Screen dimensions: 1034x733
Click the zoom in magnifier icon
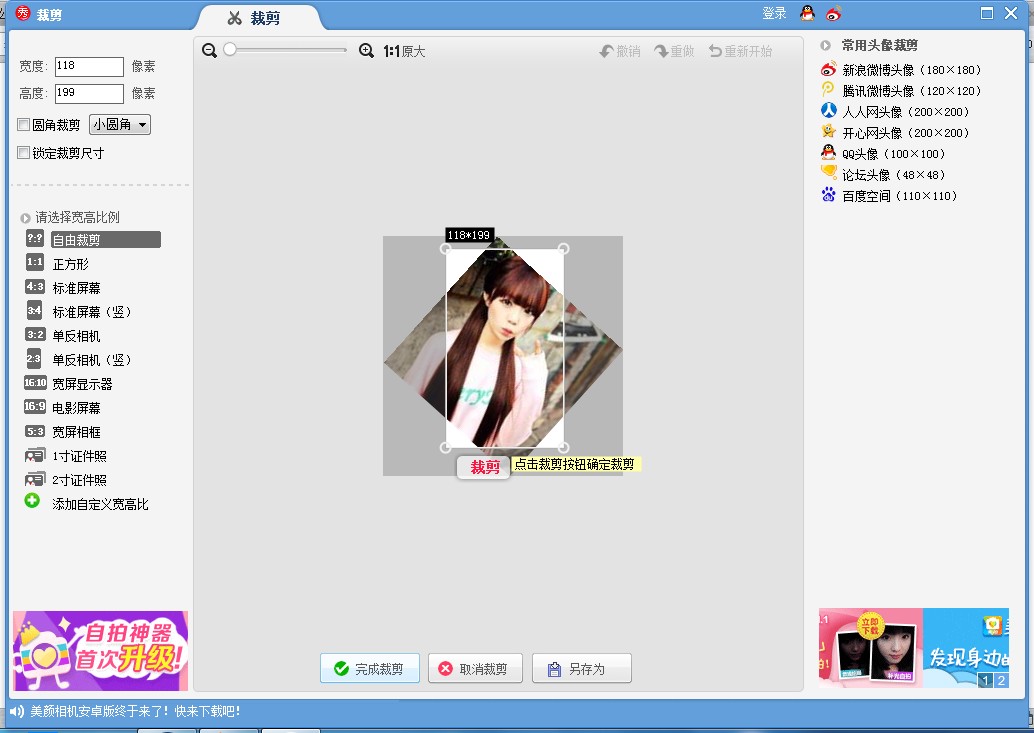point(366,51)
